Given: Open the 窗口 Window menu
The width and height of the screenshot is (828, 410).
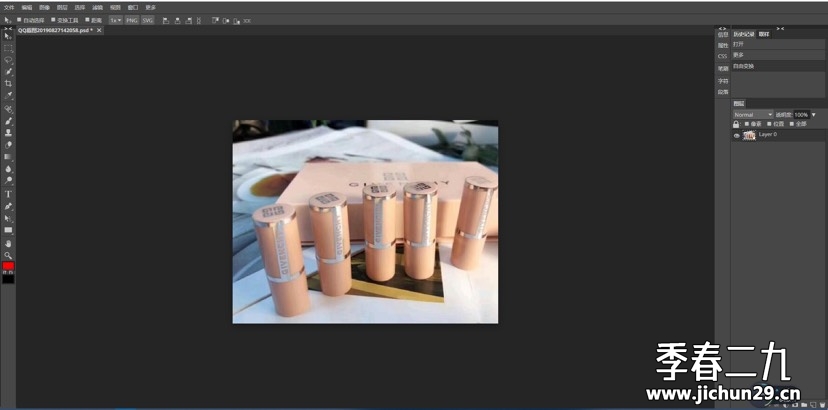Looking at the screenshot, I should (x=133, y=8).
